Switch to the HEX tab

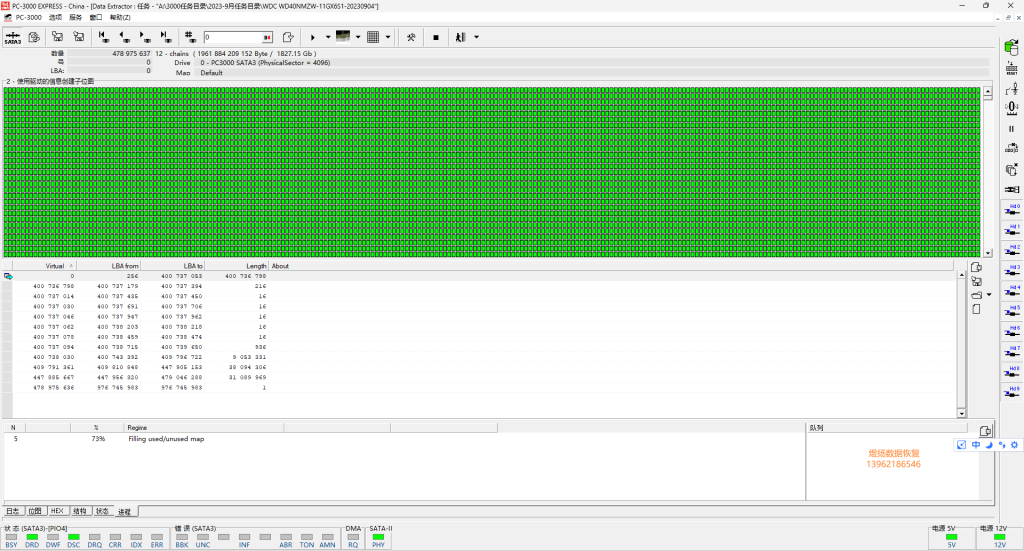click(57, 511)
